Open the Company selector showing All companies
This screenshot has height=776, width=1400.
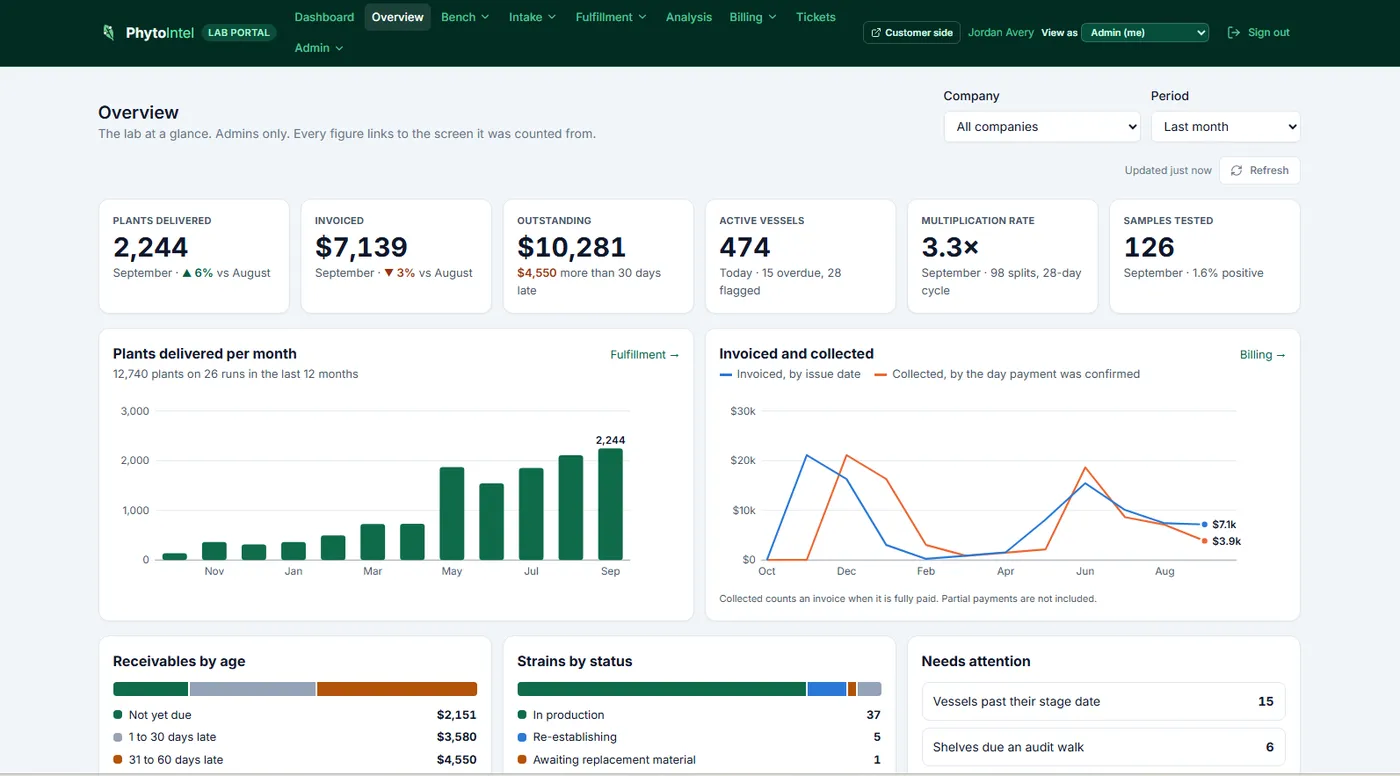point(1042,127)
